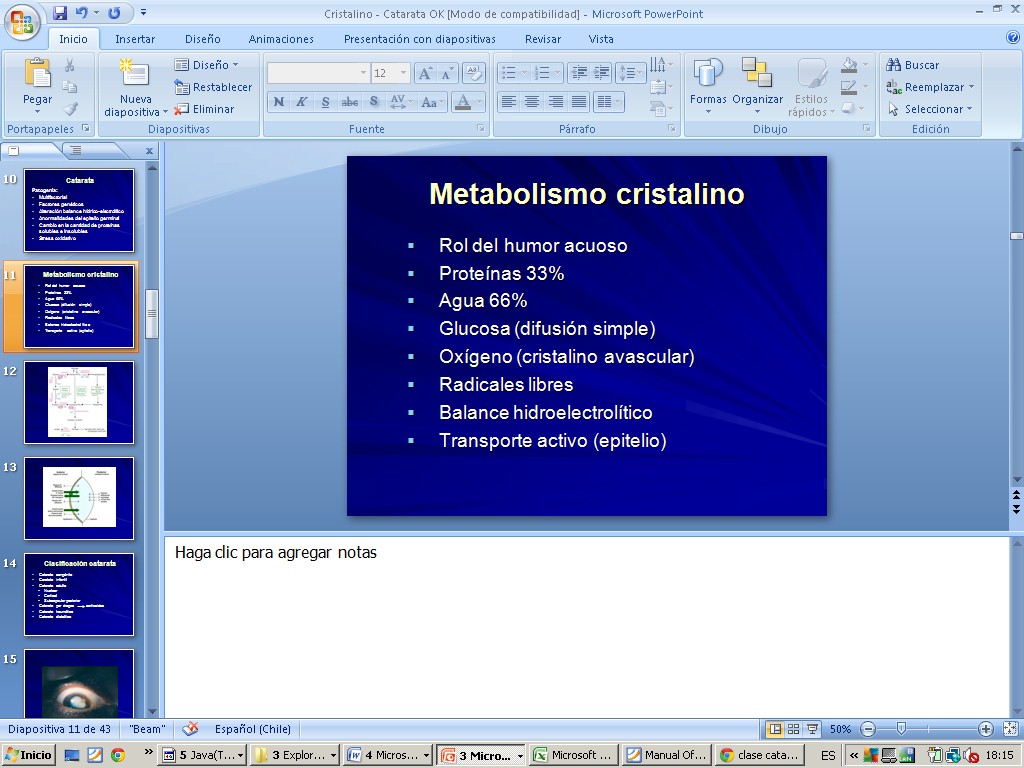1024x768 pixels.
Task: Switch to the Revisar tab
Action: [x=543, y=39]
